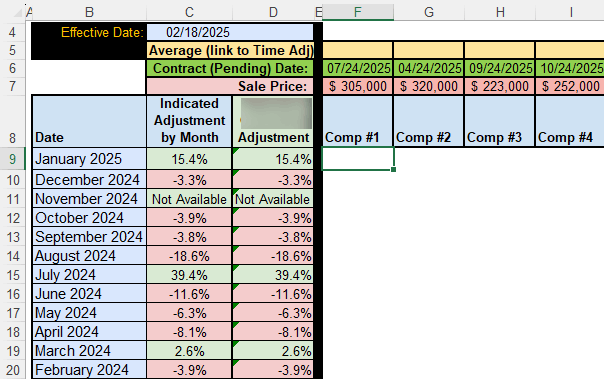
Task: Click column D value -18.6% for August
Action: [273, 256]
